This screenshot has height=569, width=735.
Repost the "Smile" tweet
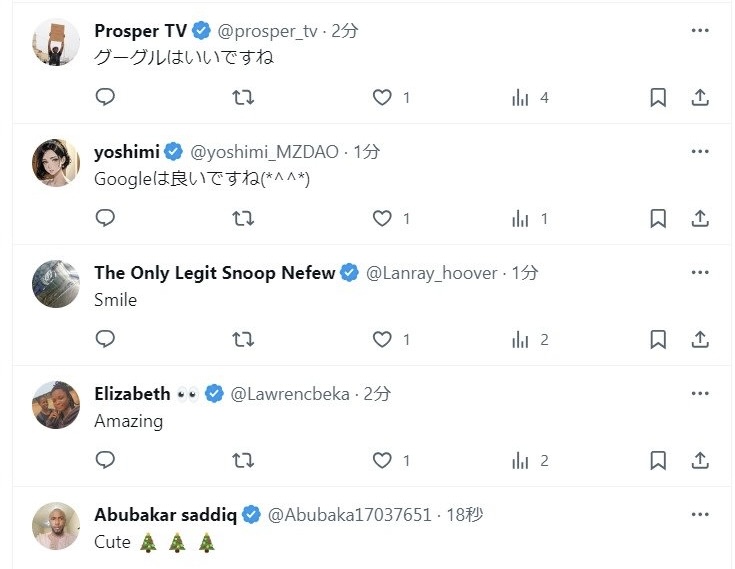[243, 339]
